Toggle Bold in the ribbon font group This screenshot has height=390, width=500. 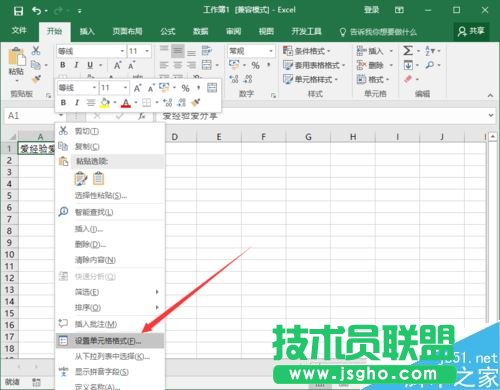click(63, 65)
